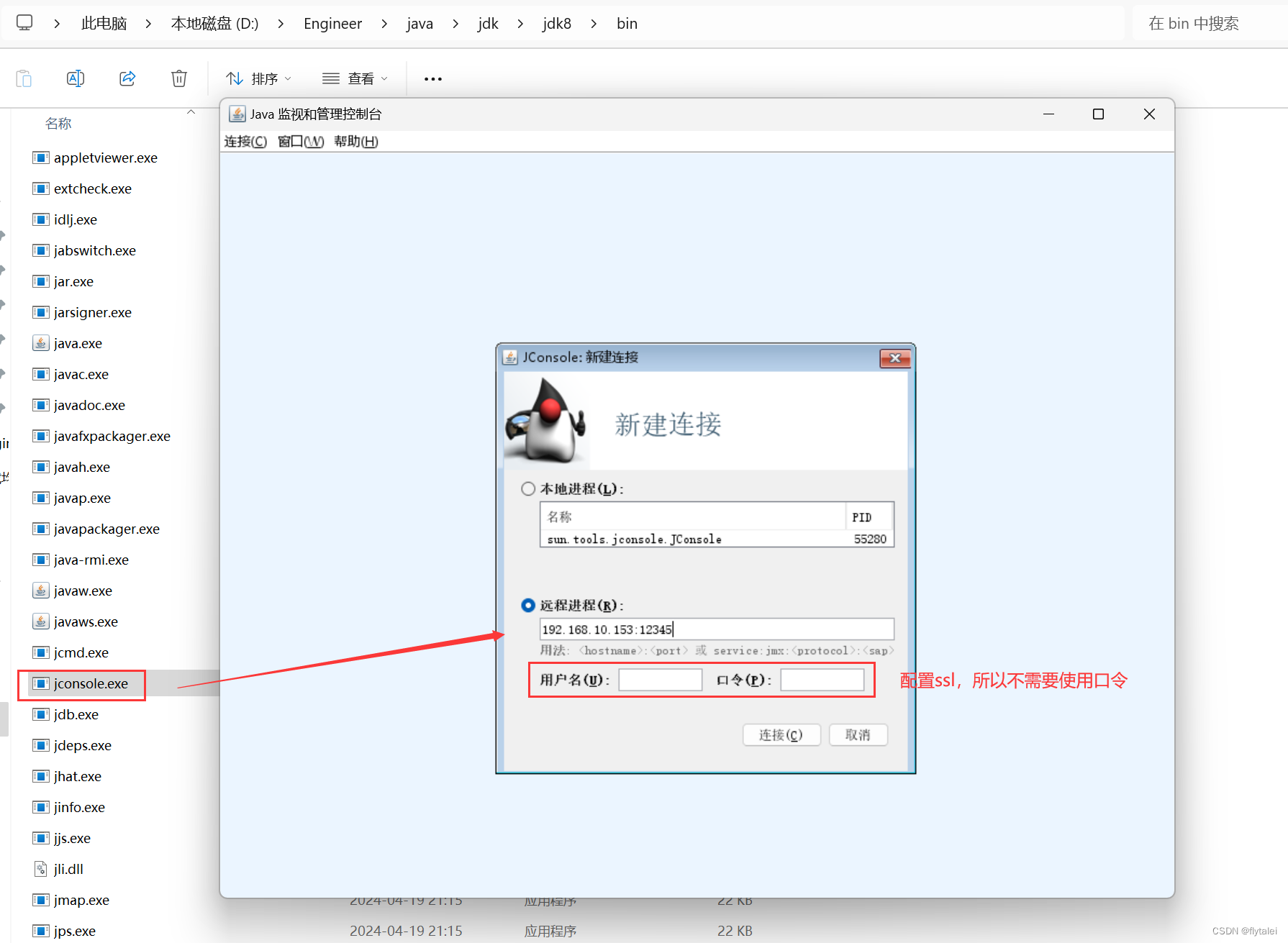
Task: Click the password input field
Action: click(822, 680)
